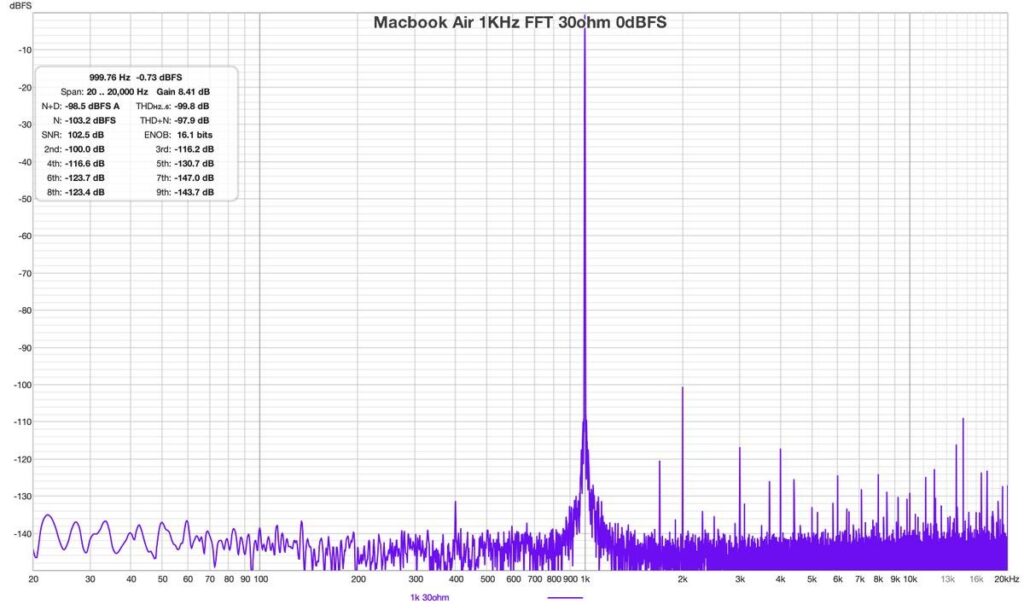The image size is (1024, 610).
Task: Click the "10k" label on the frequency axis
Action: [910, 579]
